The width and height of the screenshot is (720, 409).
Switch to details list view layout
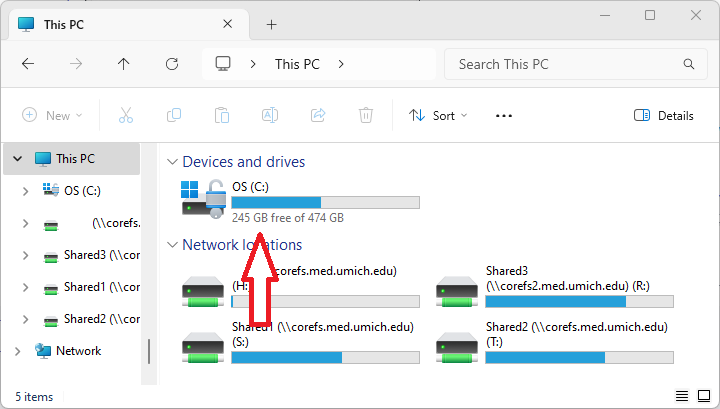[x=681, y=397]
